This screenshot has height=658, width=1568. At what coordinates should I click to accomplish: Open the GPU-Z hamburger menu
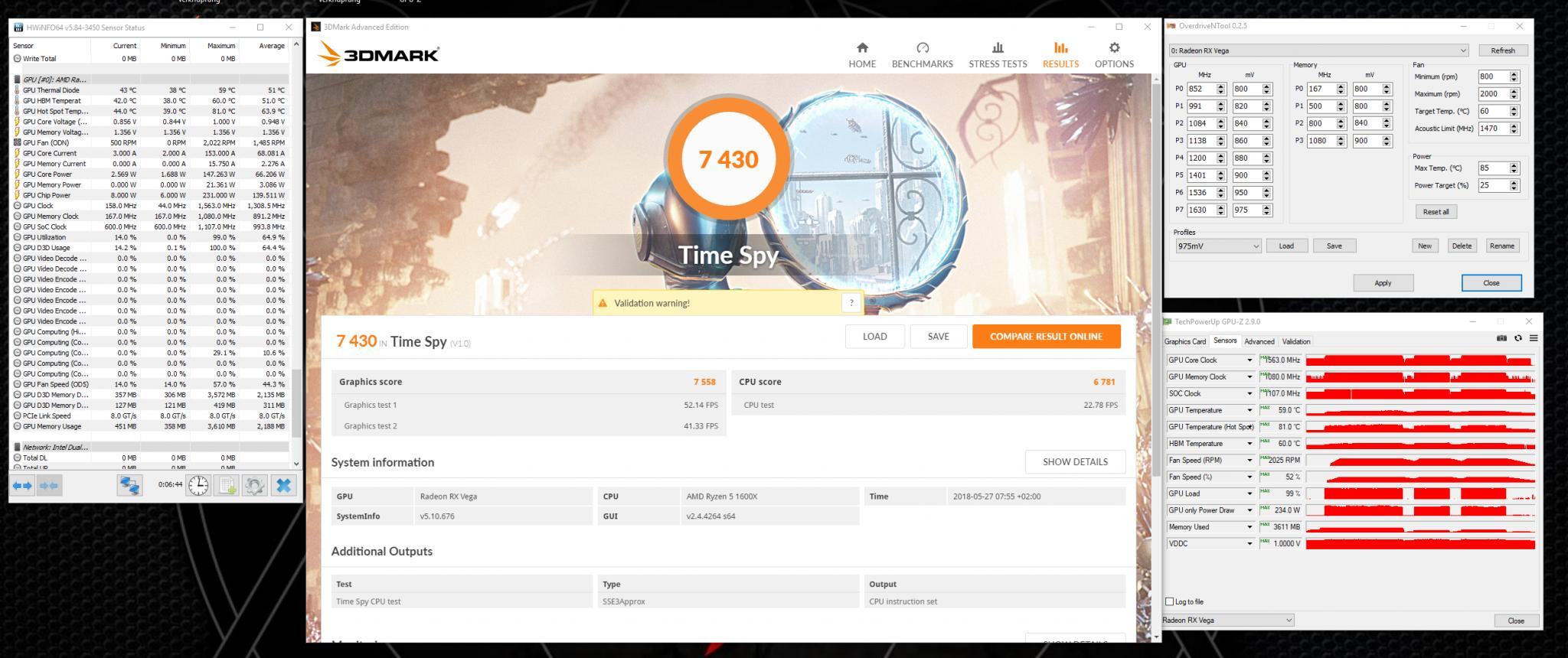1534,338
